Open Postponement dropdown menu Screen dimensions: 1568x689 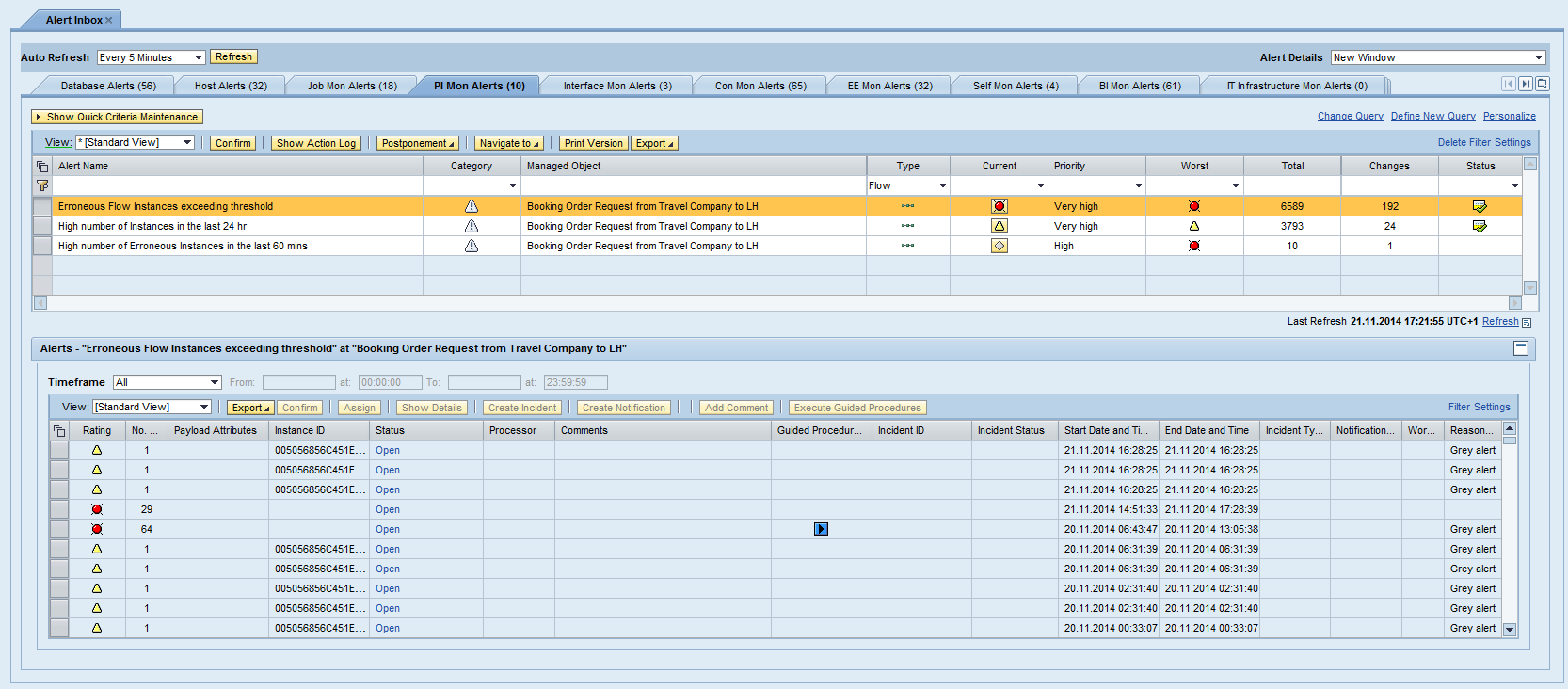418,143
